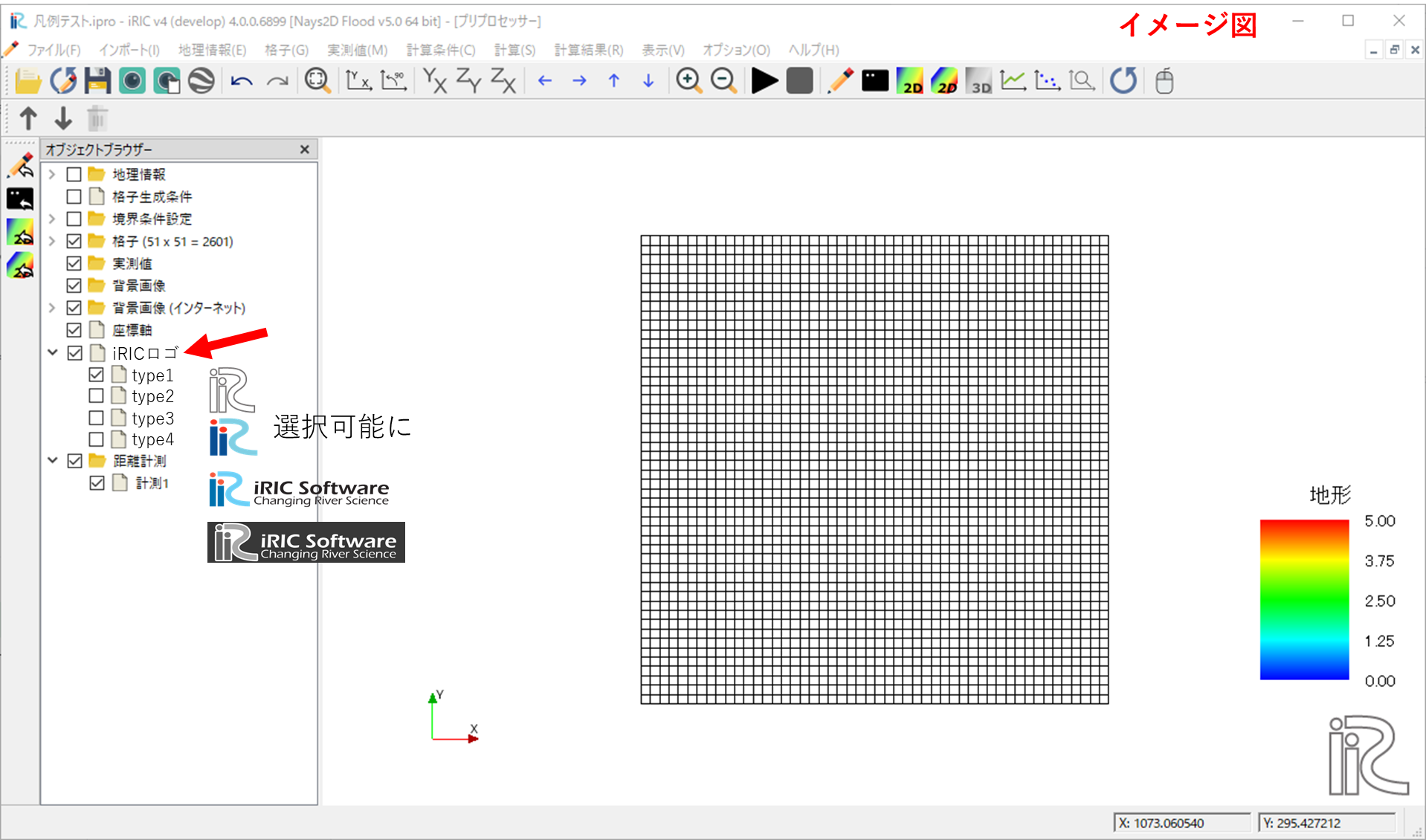Image resolution: width=1426 pixels, height=840 pixels.
Task: Take a snapshot with camera icon
Action: tap(874, 80)
